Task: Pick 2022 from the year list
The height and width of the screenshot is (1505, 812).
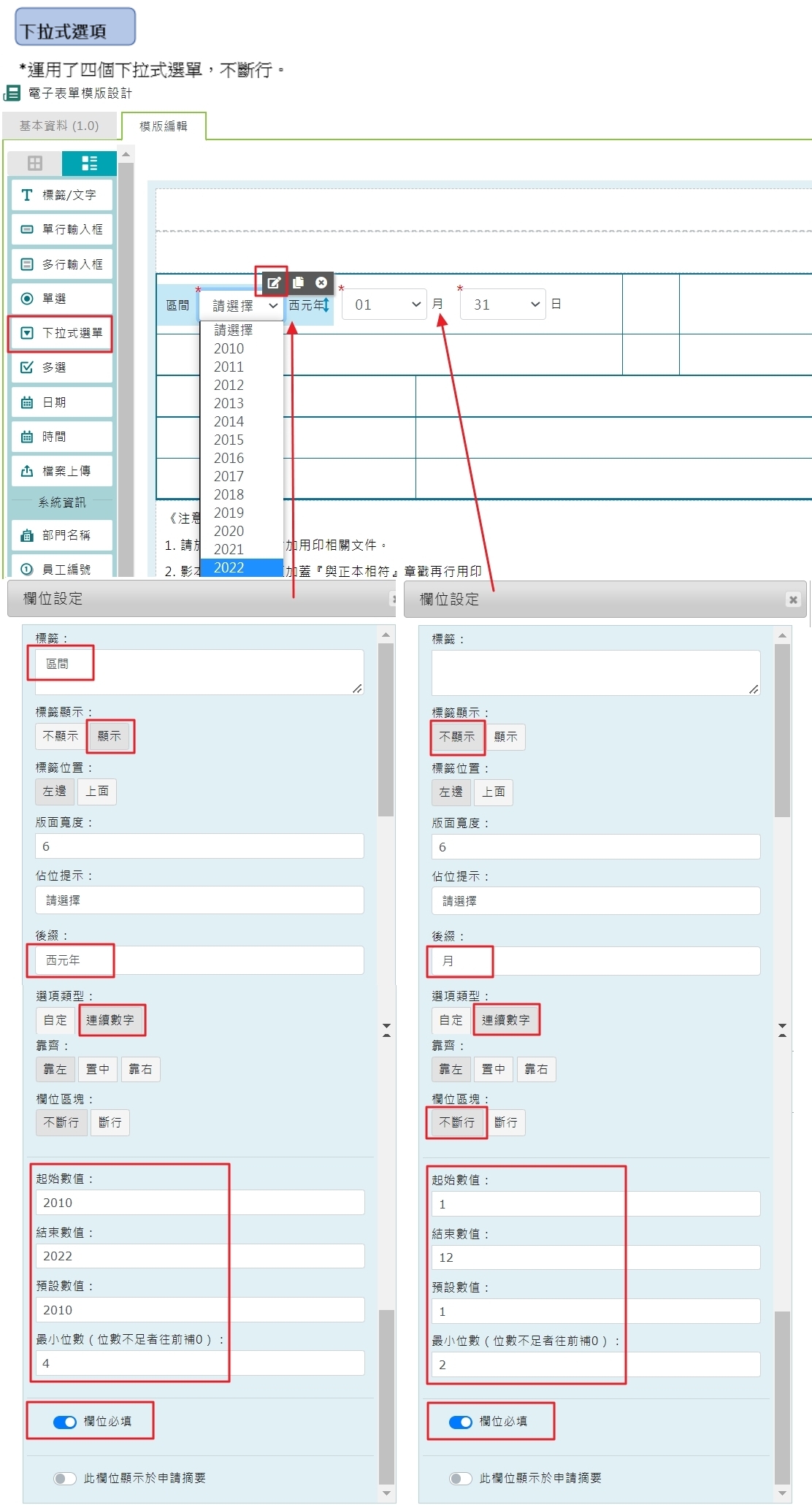Action: pos(242,567)
